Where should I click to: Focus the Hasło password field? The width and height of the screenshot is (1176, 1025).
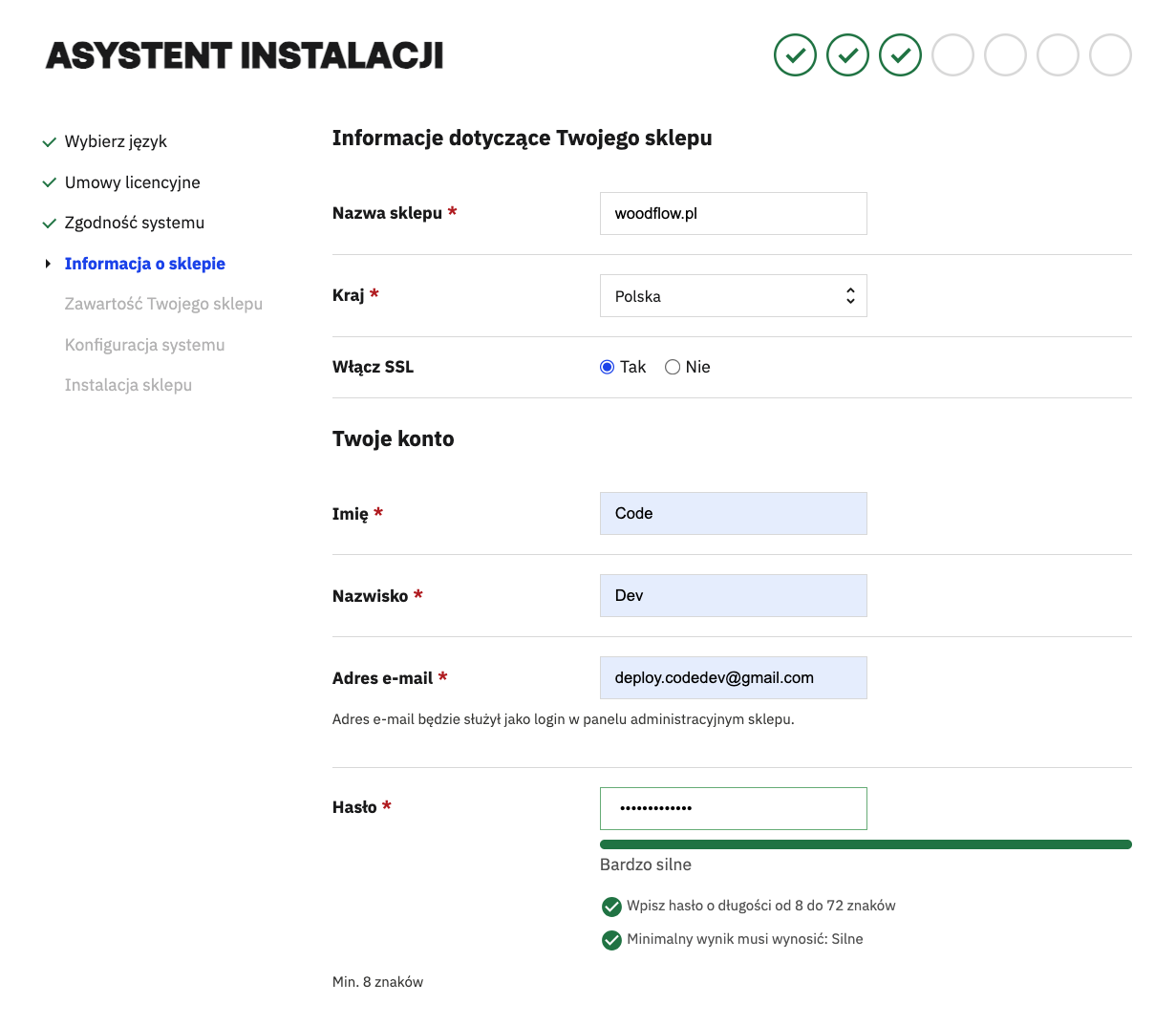pyautogui.click(x=734, y=808)
